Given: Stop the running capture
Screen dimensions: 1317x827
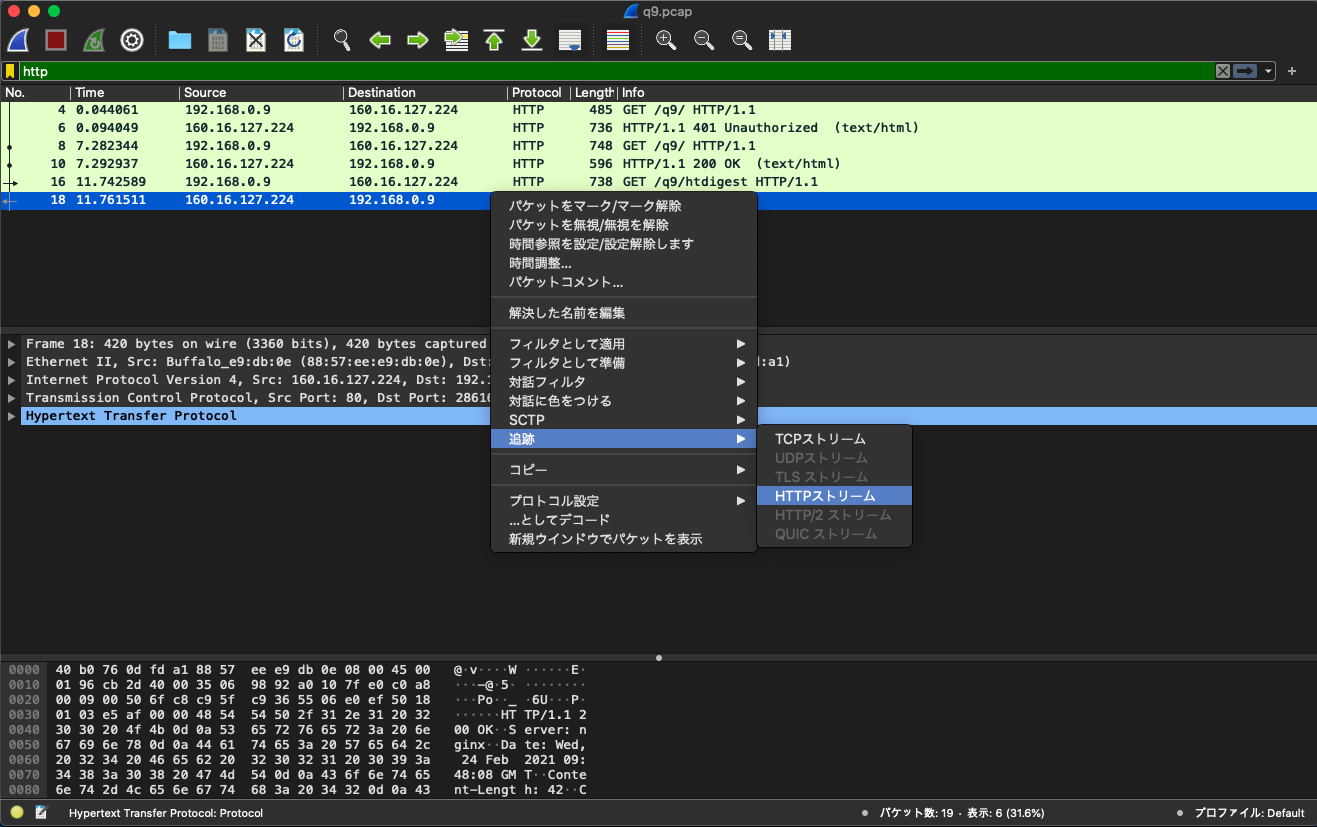Looking at the screenshot, I should (55, 40).
